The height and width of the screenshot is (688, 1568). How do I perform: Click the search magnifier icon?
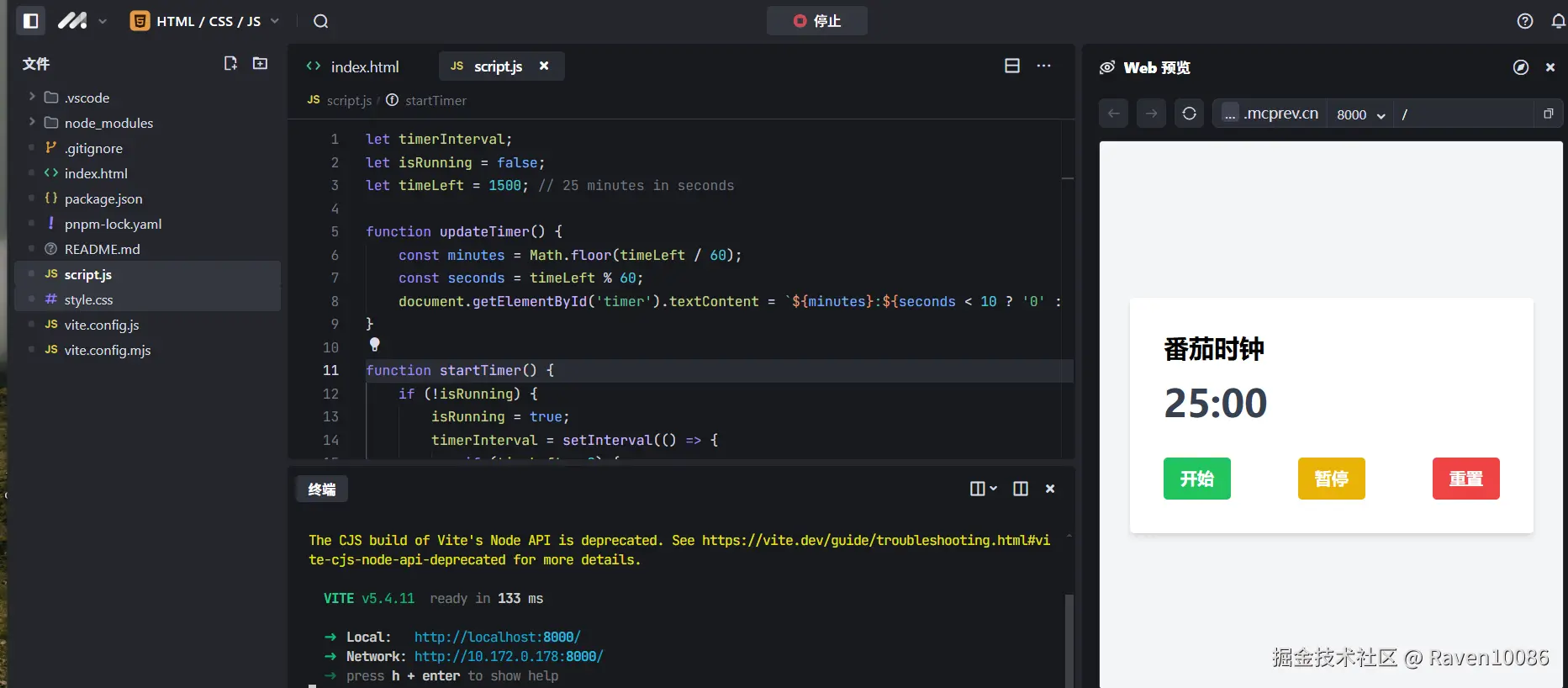point(320,21)
